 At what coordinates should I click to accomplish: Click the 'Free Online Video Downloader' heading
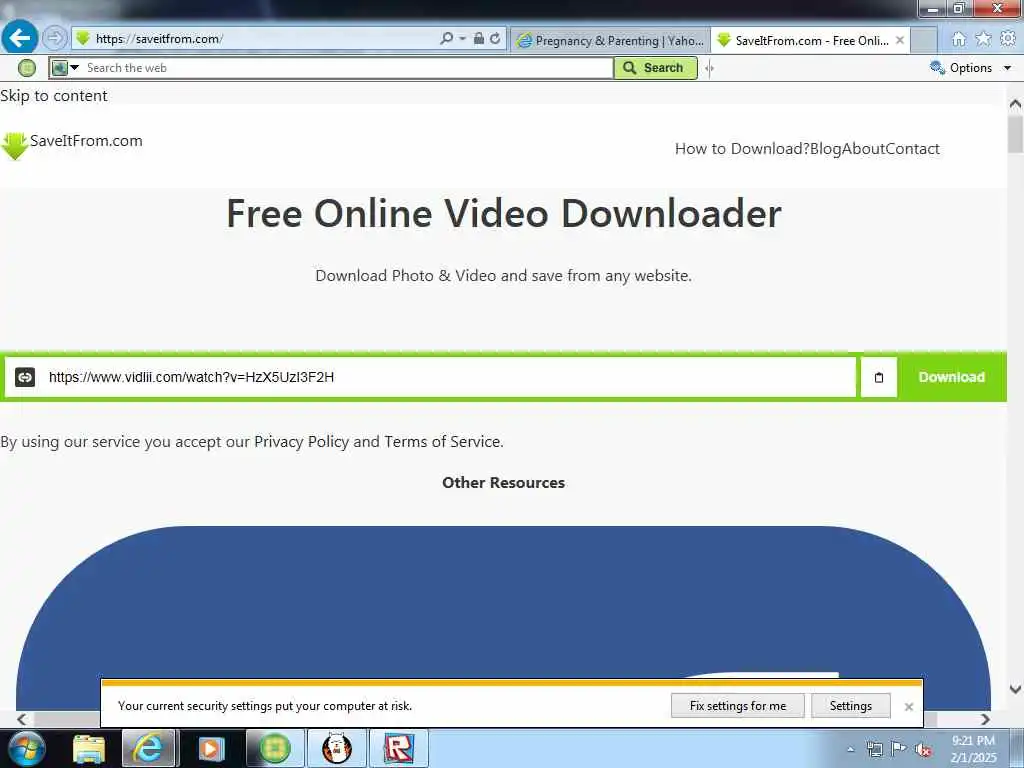(x=504, y=214)
